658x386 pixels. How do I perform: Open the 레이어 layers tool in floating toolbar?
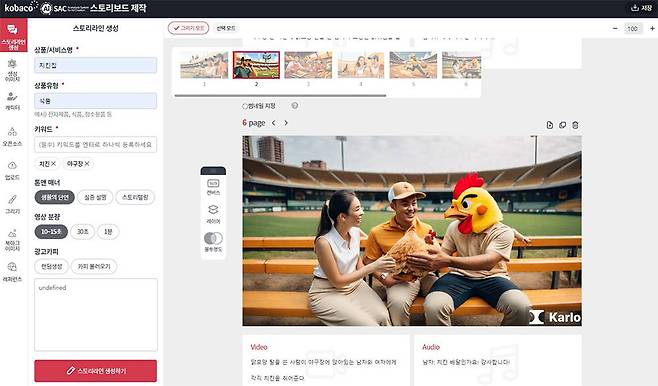[213, 214]
